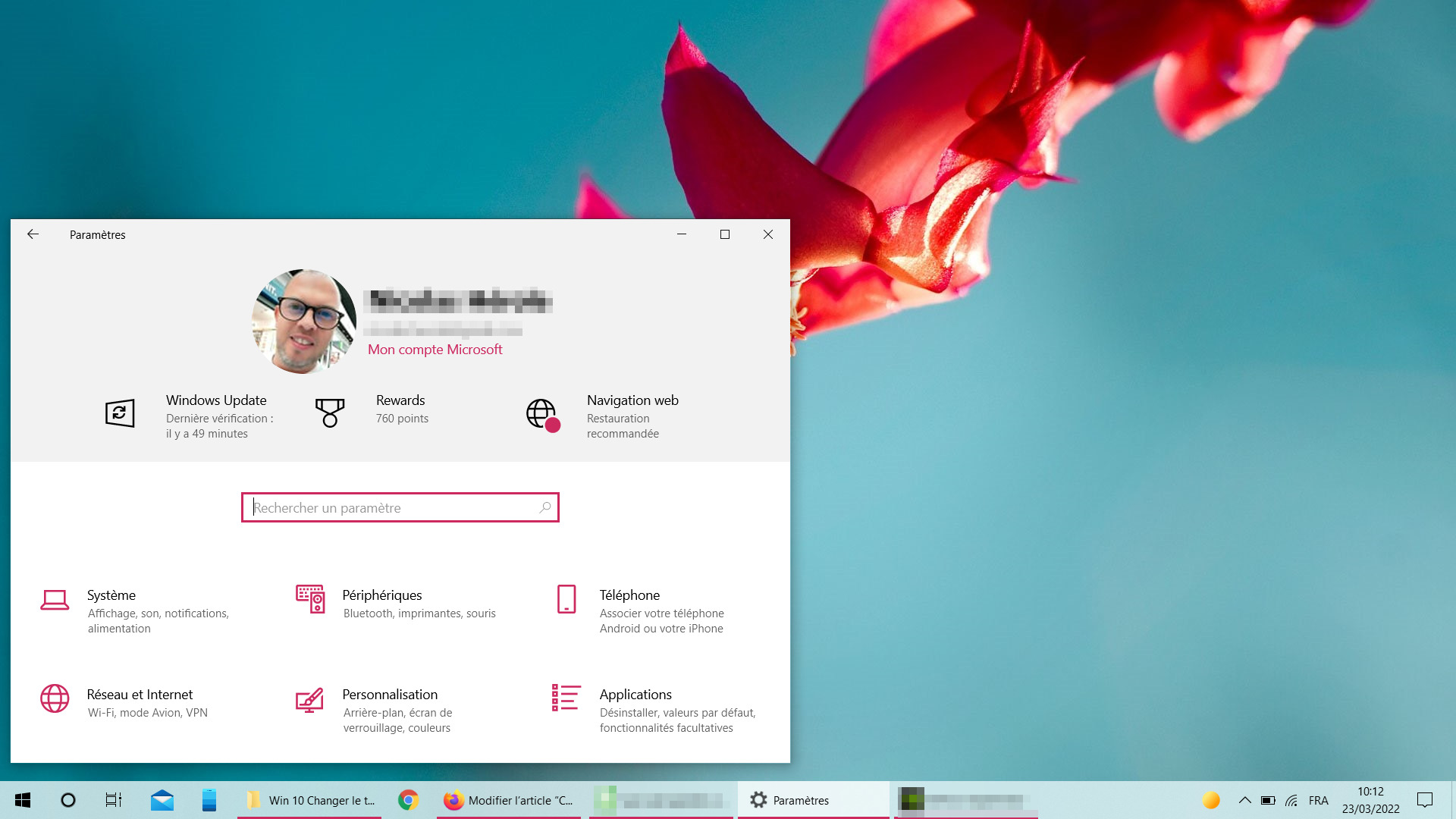Select the "Applications" category title

point(635,695)
